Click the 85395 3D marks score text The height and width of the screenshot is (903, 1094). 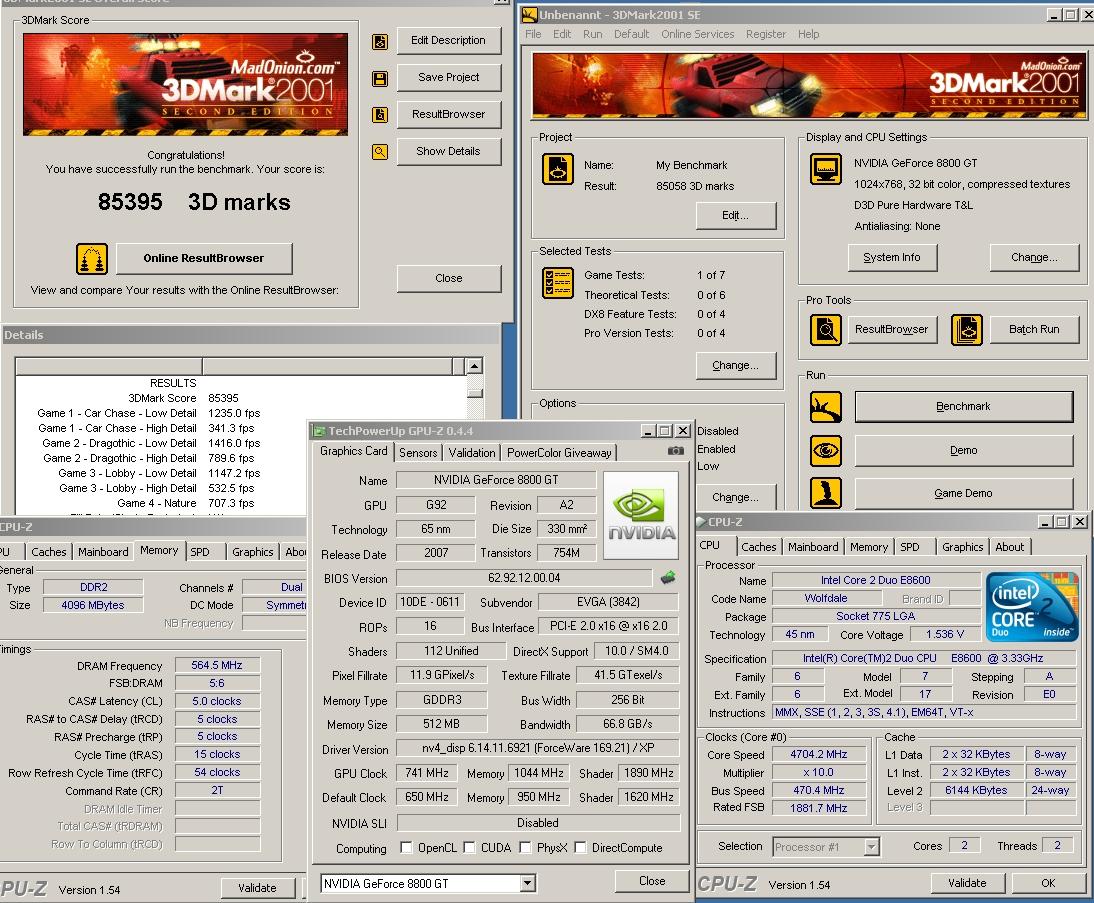tap(194, 202)
